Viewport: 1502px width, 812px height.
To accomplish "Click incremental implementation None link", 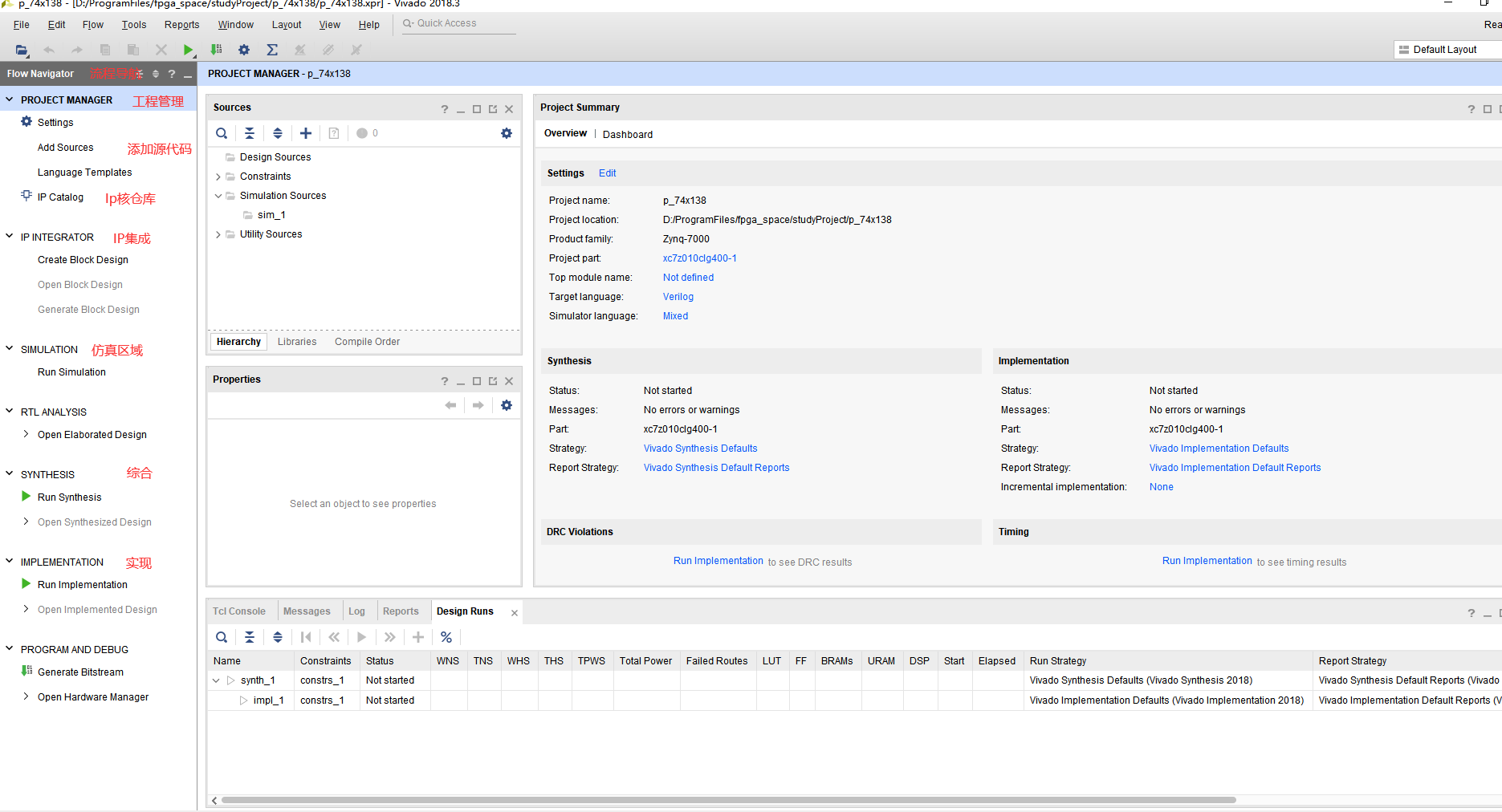I will point(1161,487).
